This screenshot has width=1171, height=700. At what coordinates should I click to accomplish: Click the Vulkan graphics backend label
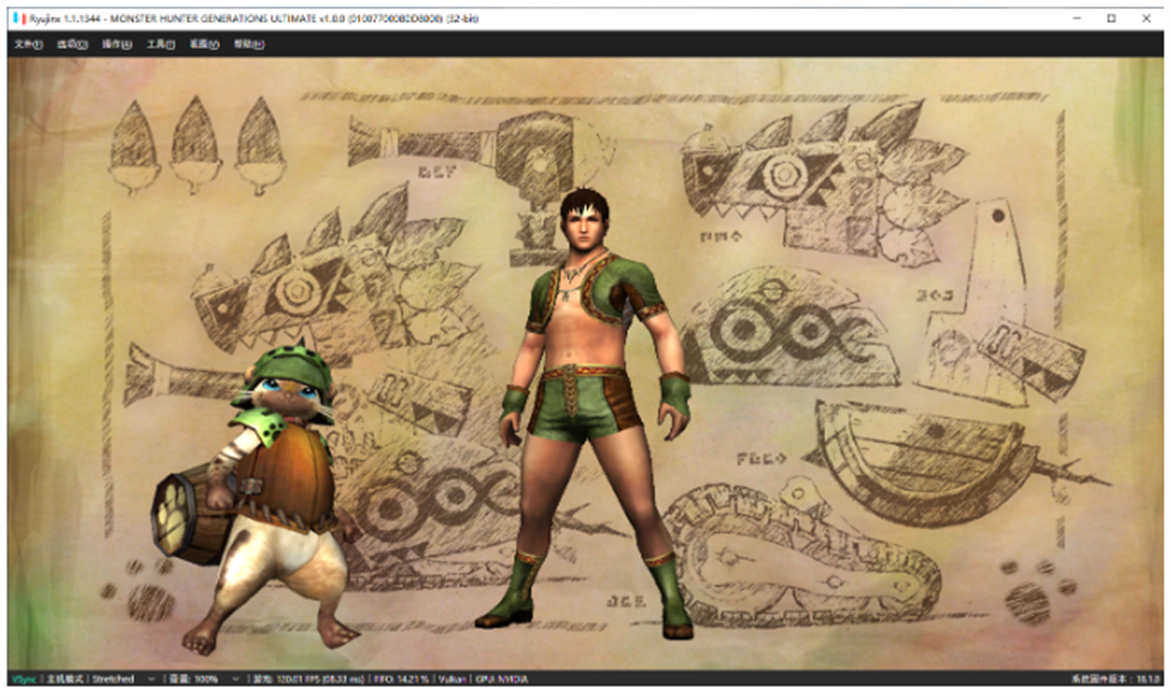tap(450, 679)
